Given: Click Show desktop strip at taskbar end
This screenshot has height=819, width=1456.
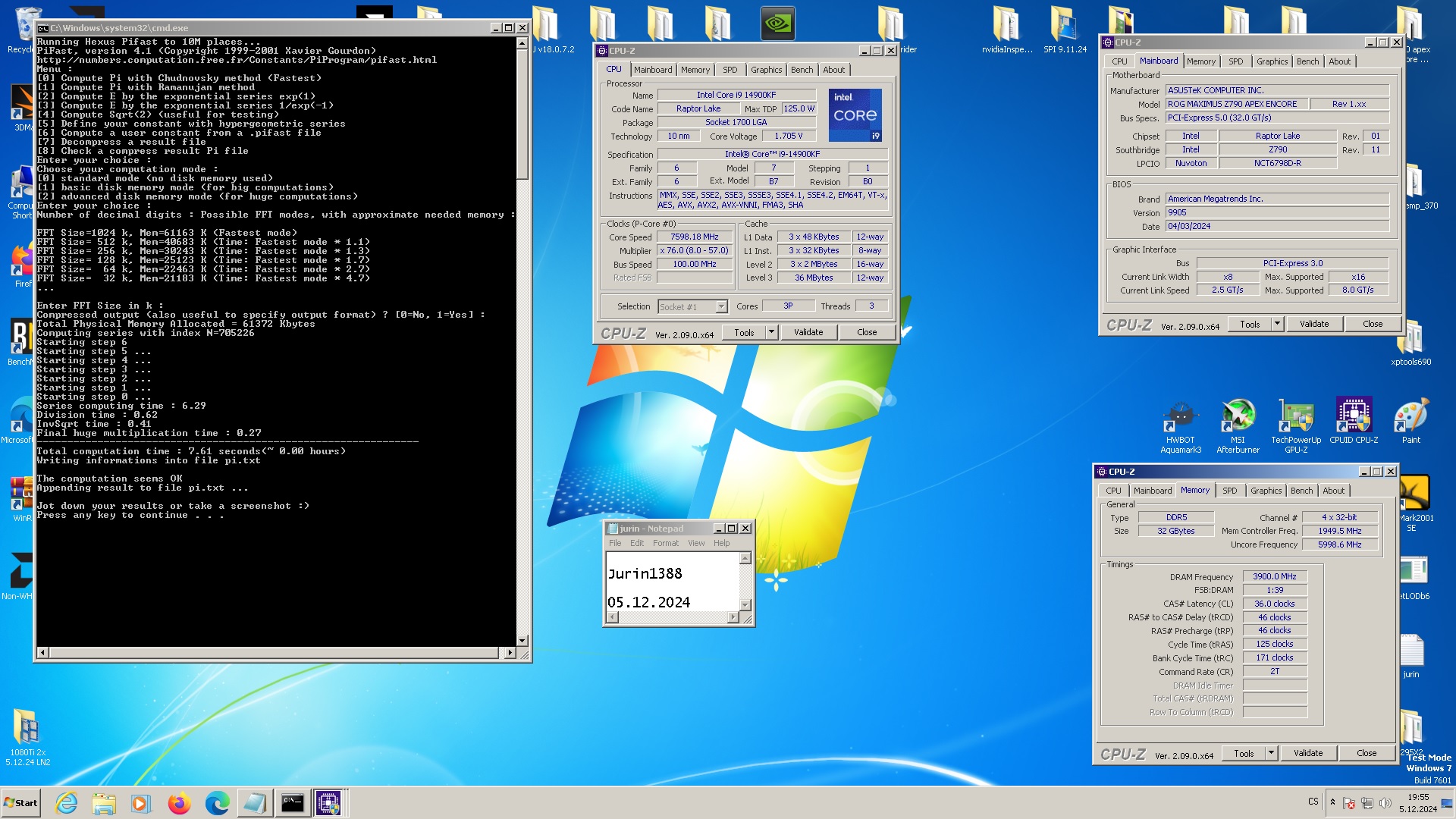Looking at the screenshot, I should (x=1448, y=803).
